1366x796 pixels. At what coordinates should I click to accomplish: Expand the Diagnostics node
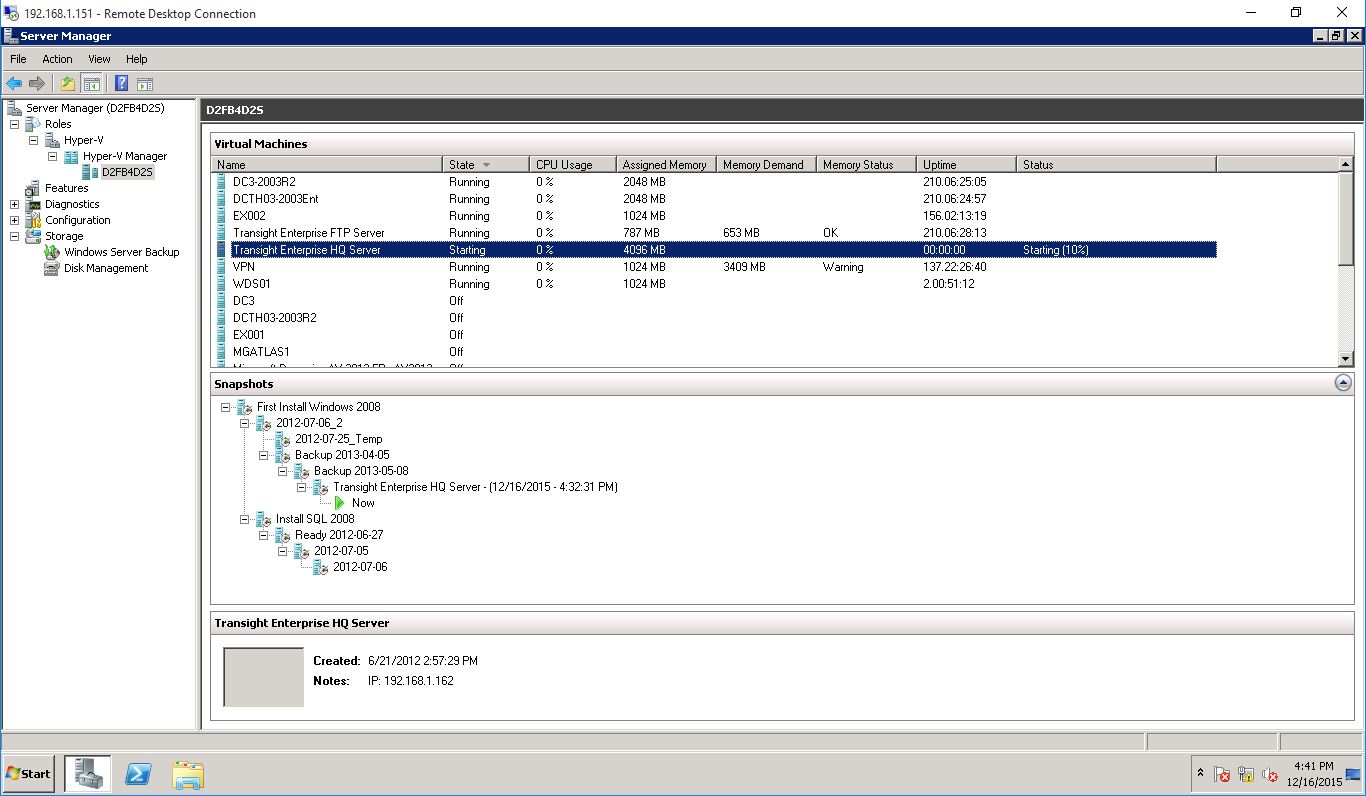(x=15, y=204)
